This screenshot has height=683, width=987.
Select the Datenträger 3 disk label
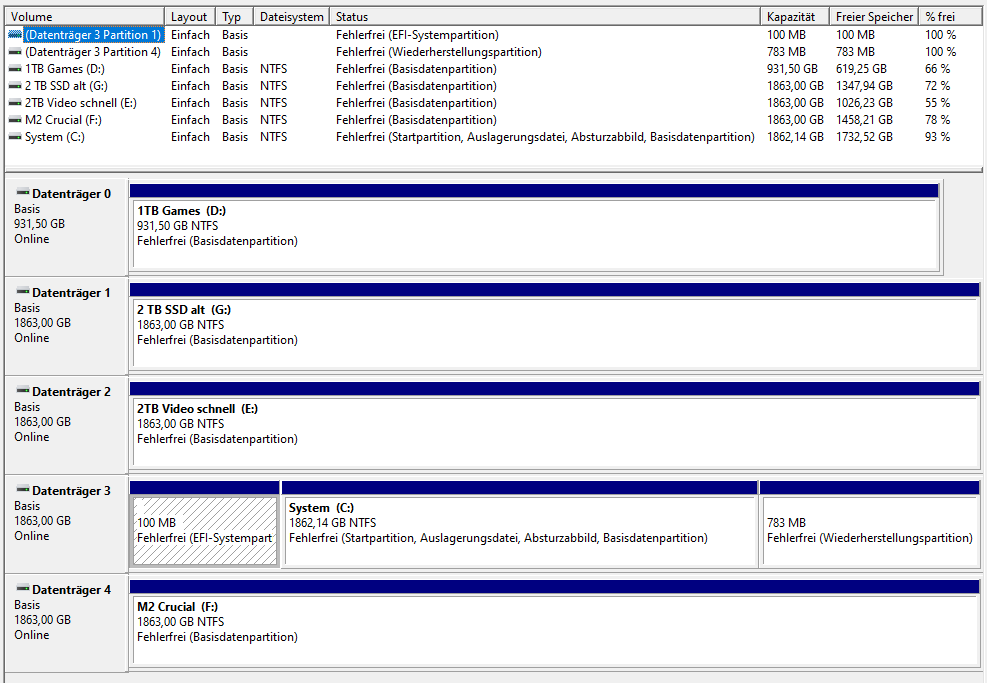click(71, 490)
